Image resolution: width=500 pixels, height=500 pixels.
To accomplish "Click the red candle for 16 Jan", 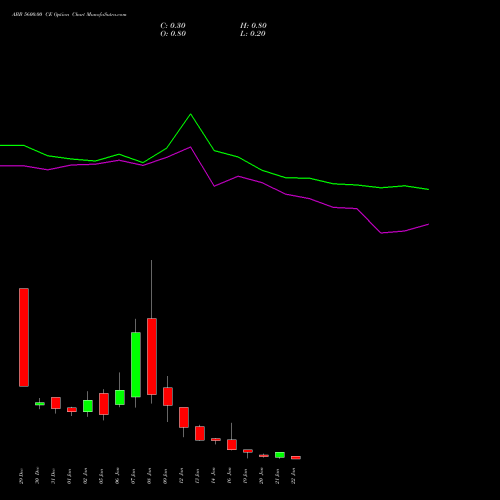I will [x=232, y=445].
